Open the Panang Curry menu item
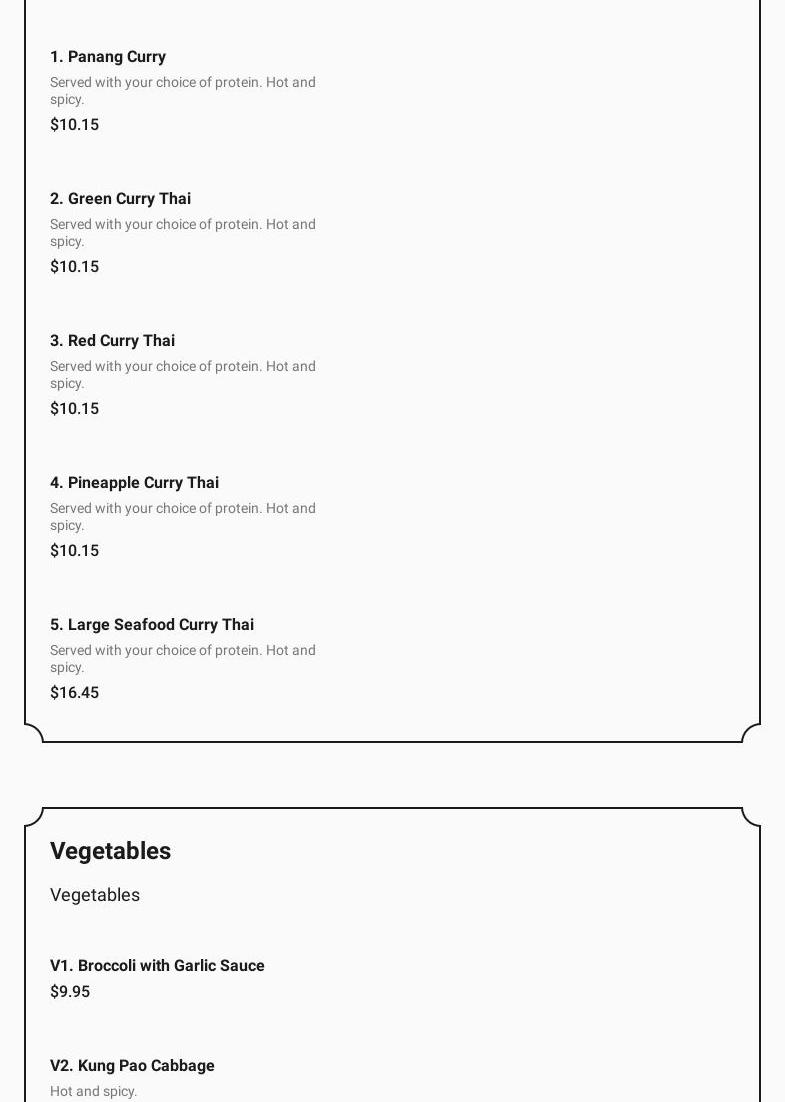This screenshot has width=785, height=1102. coord(108,57)
